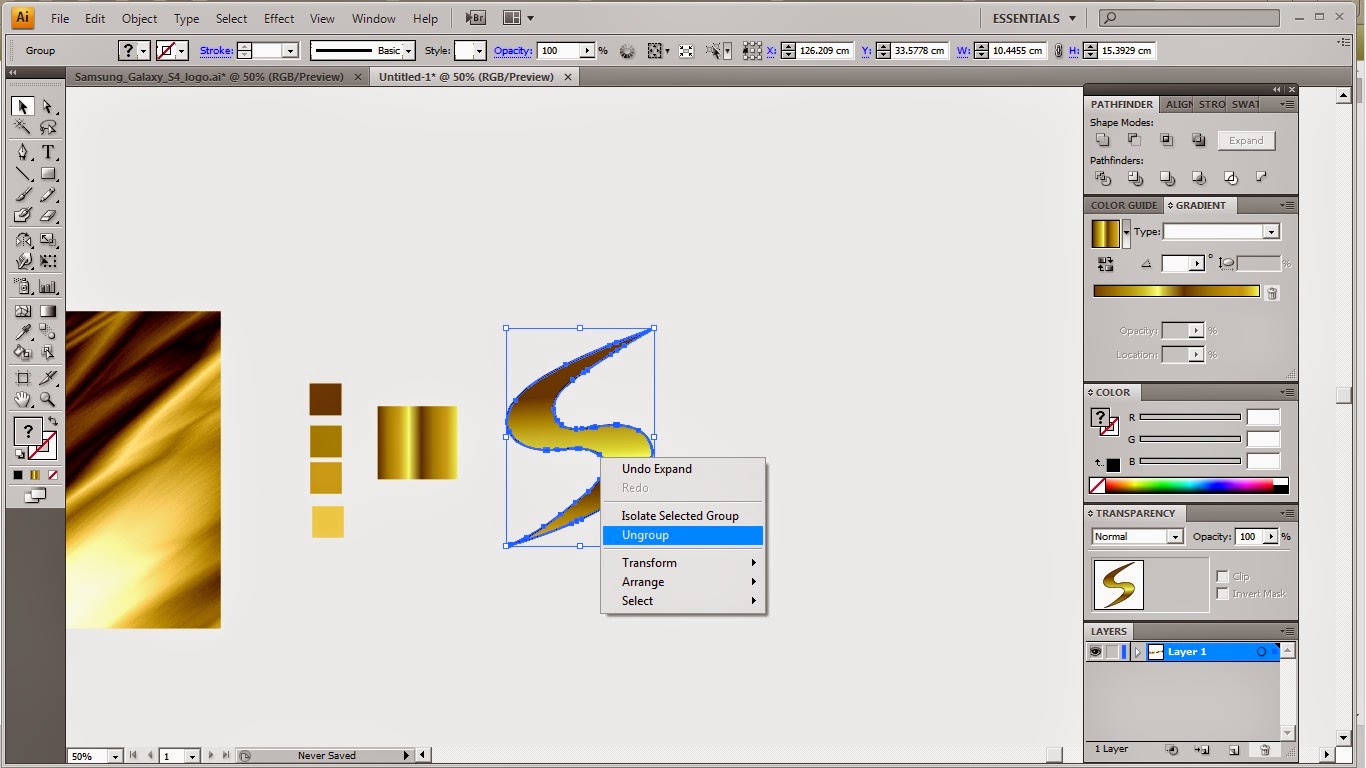
Task: Select the Pencil tool
Action: [47, 195]
